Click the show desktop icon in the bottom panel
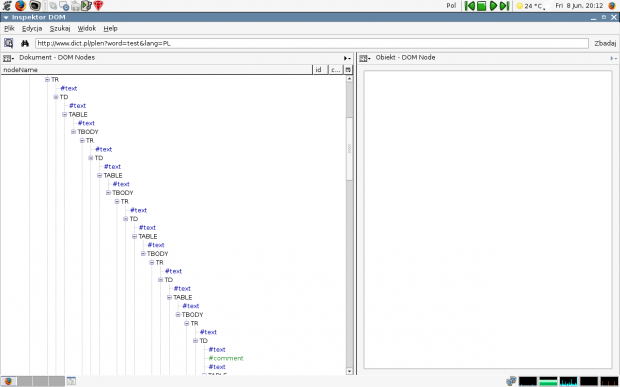 pos(71,381)
